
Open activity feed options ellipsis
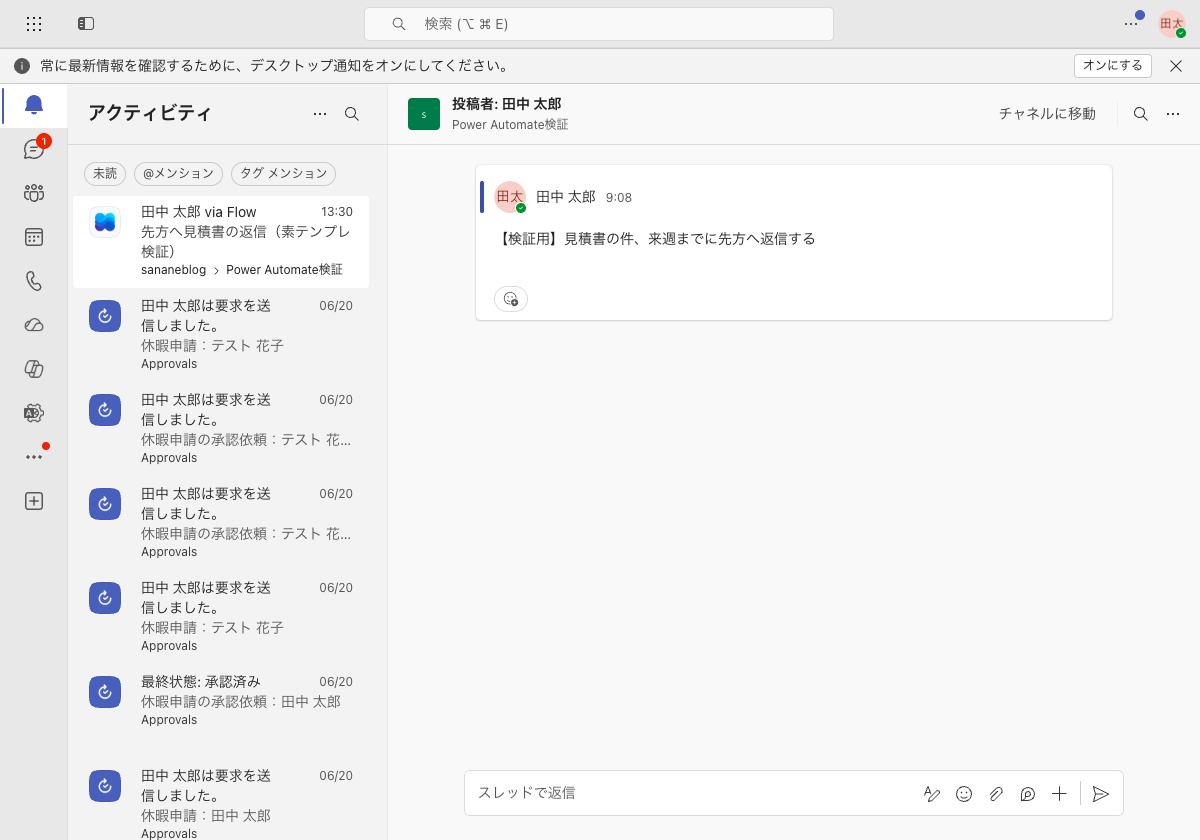coord(320,114)
